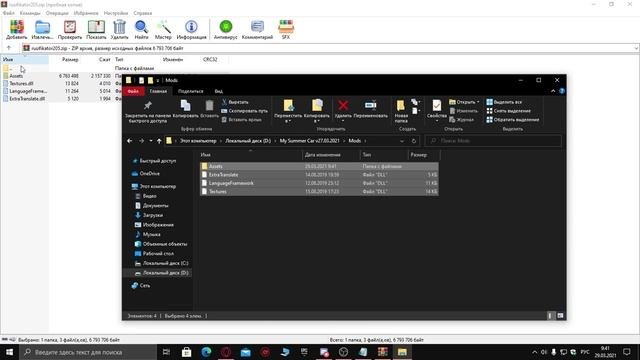
Task: Click Изменить (Edit) in Explorer ribbon
Action: tap(463, 111)
